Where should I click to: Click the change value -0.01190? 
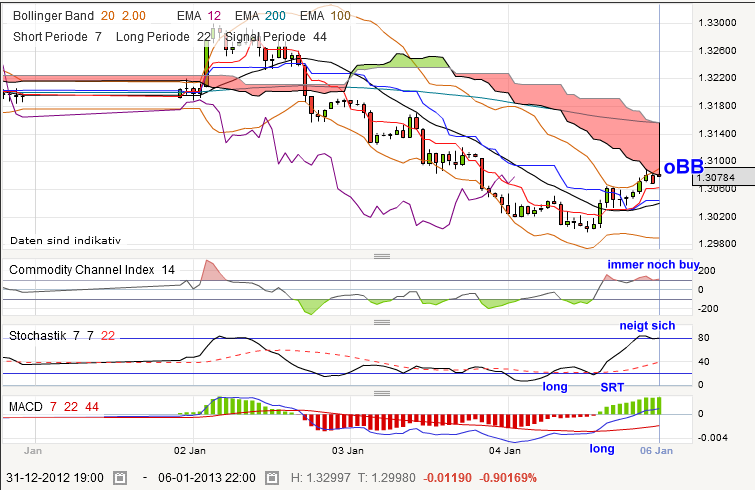(x=447, y=478)
